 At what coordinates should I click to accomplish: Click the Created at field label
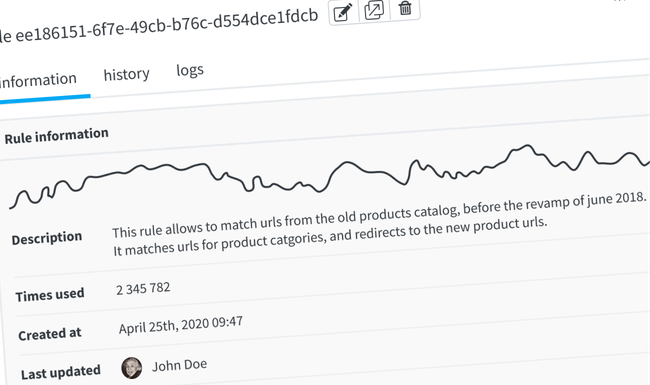[x=50, y=334]
